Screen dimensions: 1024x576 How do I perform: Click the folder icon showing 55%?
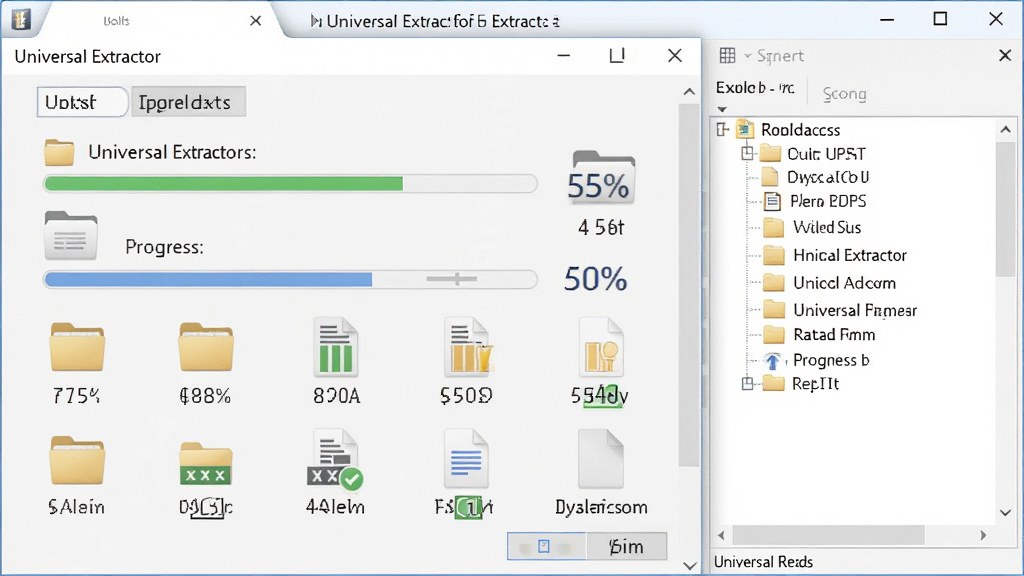(602, 177)
